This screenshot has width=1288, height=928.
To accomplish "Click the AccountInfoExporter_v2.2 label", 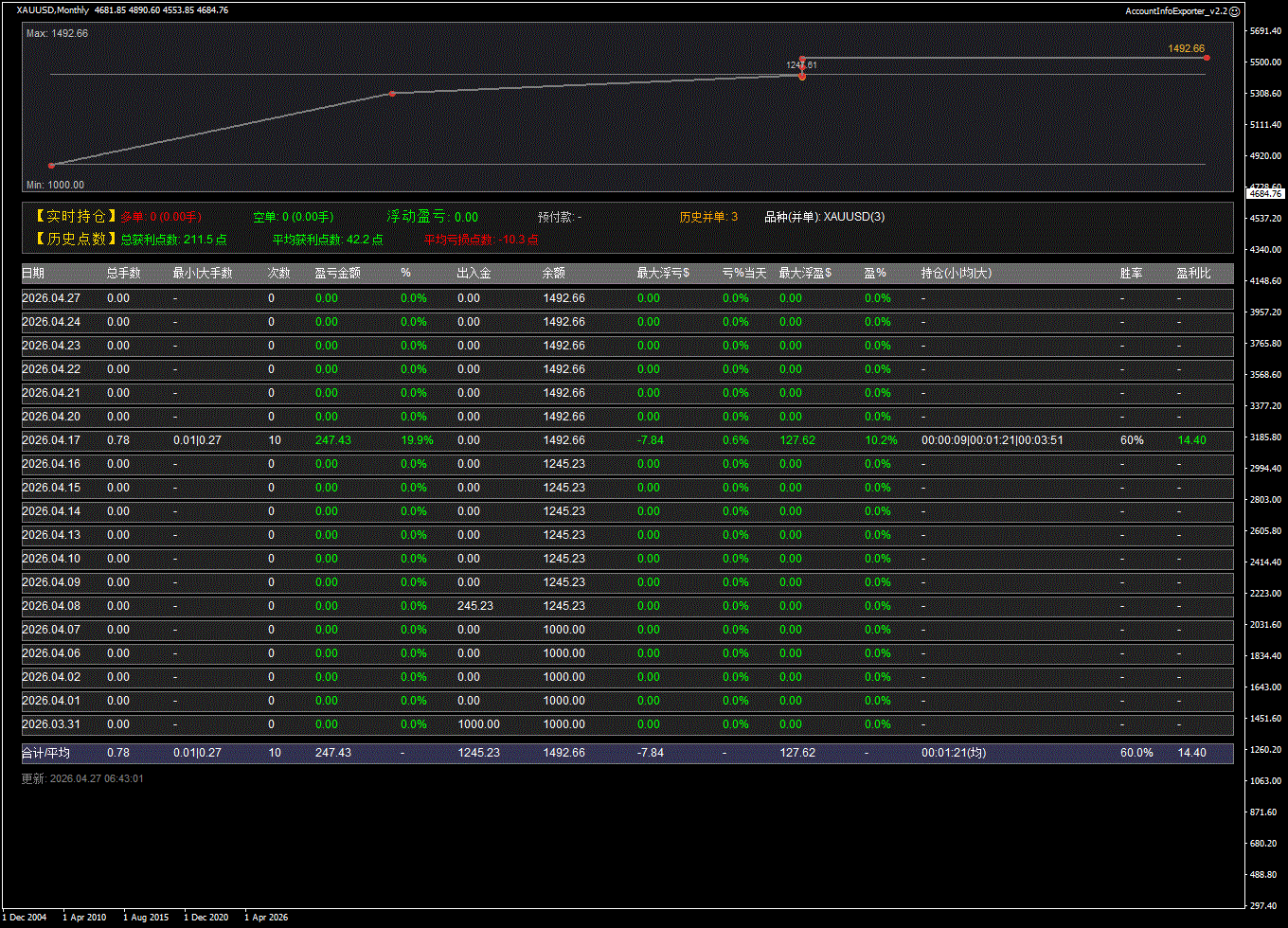I will point(1175,11).
